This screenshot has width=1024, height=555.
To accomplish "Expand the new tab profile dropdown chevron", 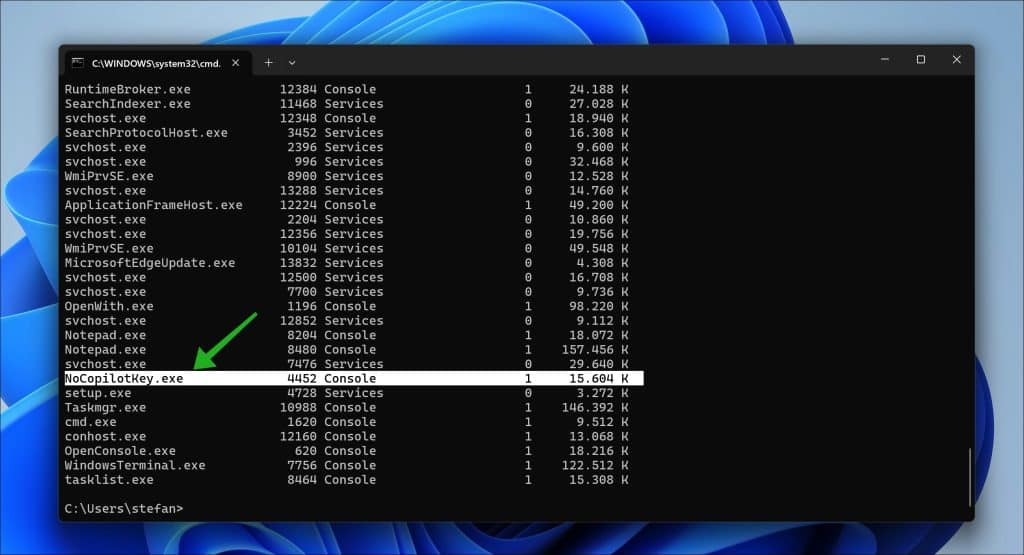I will (x=292, y=62).
